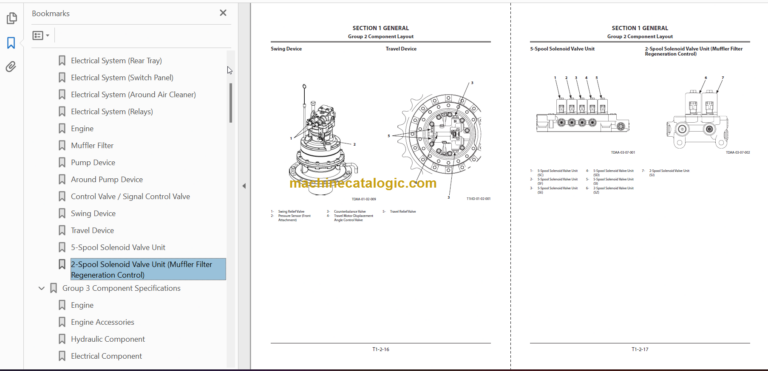Viewport: 768px width, 371px height.
Task: Click the bookmarks panel vertical scrollbar thumb
Action: click(x=231, y=103)
